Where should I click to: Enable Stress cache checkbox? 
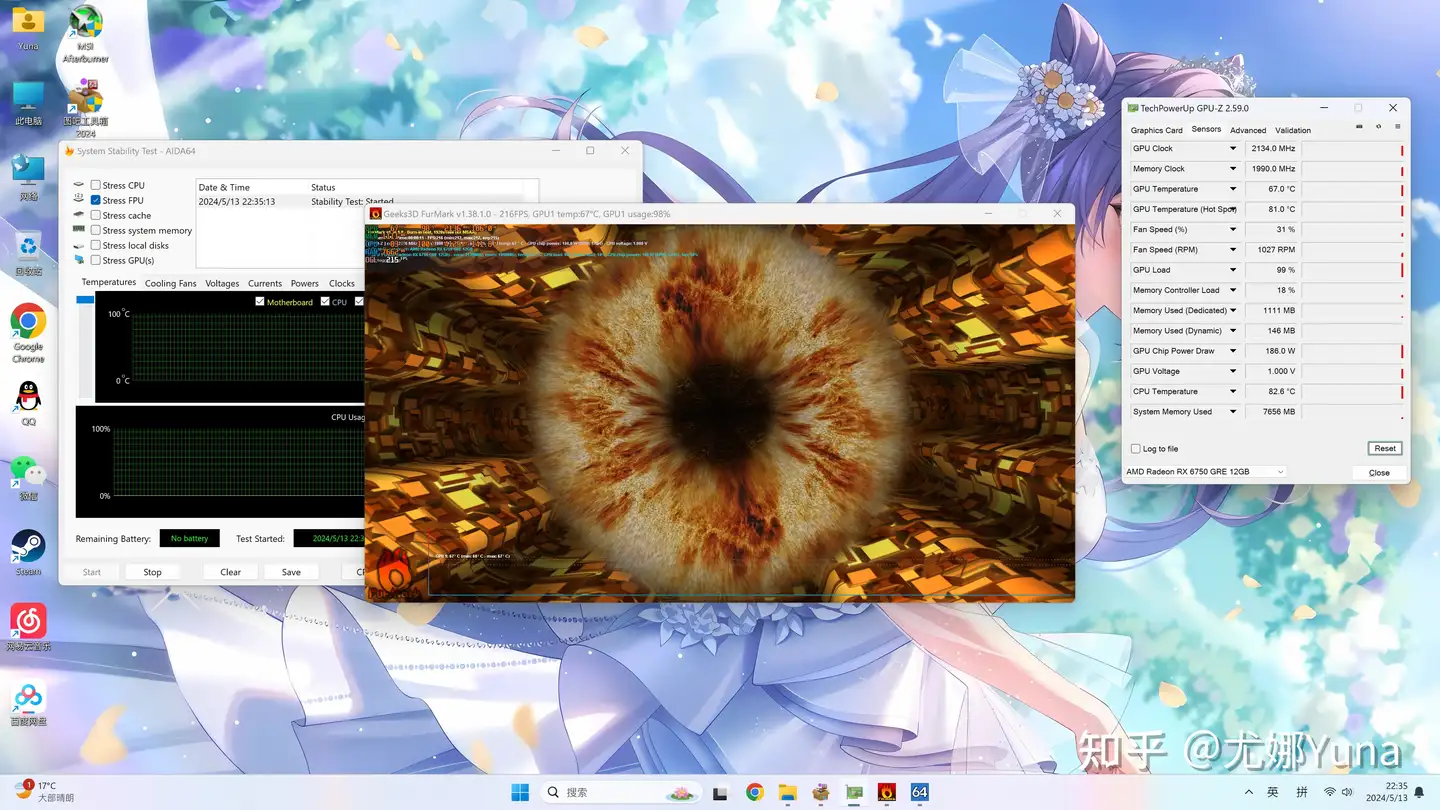96,215
